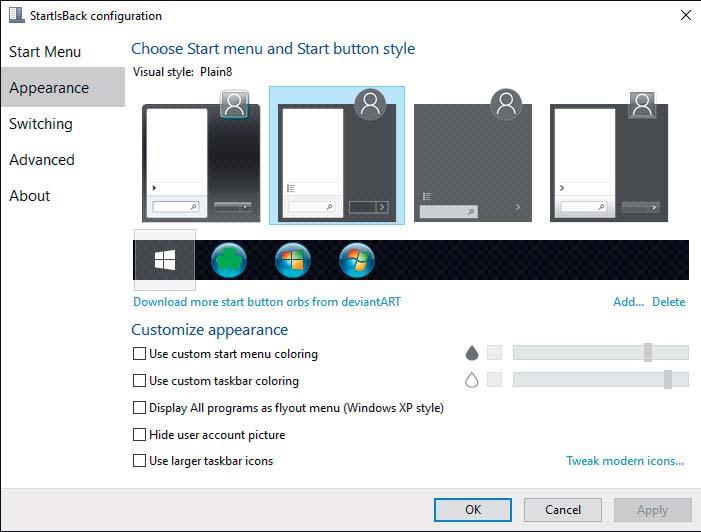Image resolution: width=701 pixels, height=532 pixels.
Task: Click the StartIsBack app icon in title bar
Action: (17, 15)
